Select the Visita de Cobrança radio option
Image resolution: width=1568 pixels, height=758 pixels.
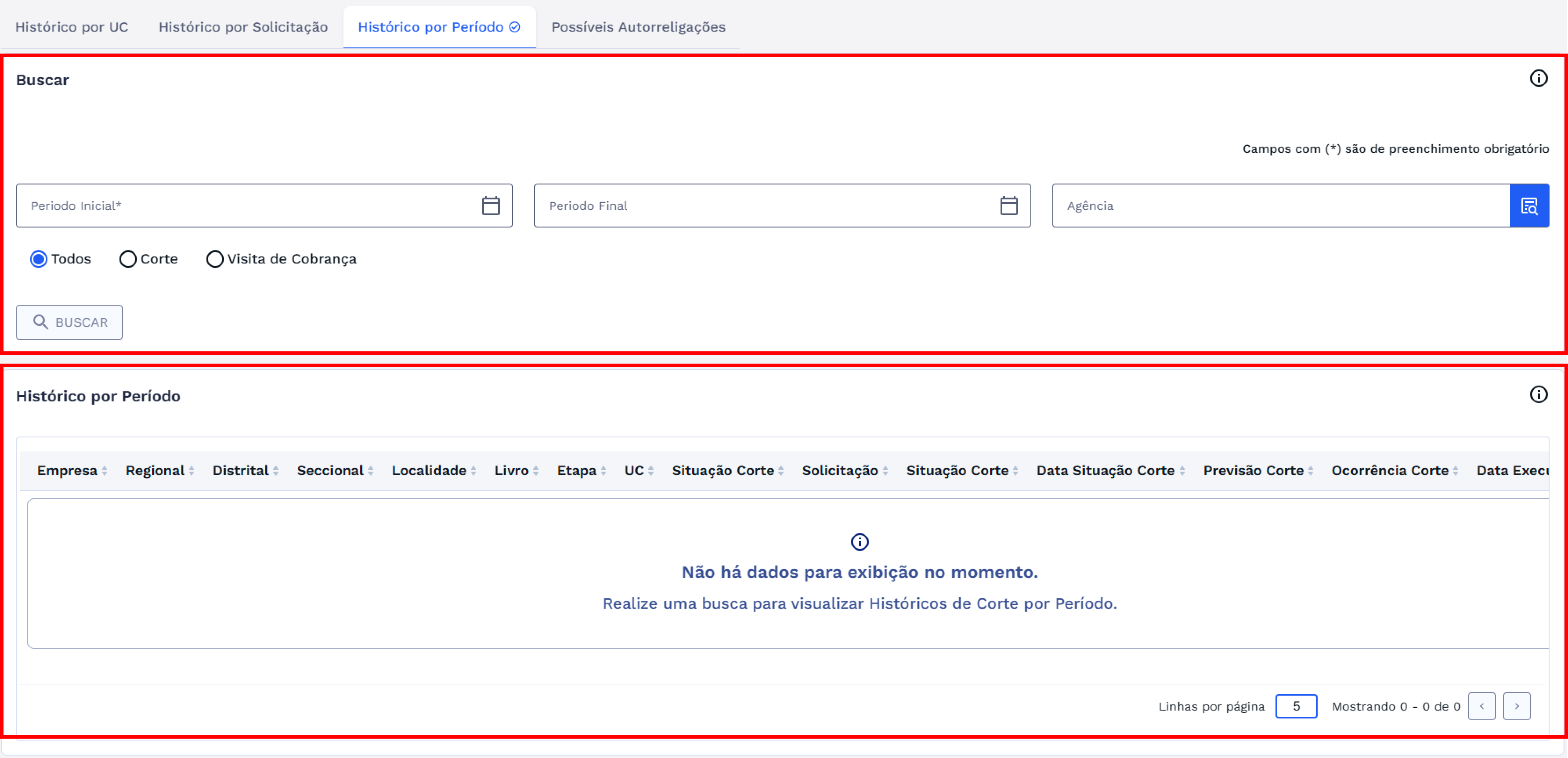pyautogui.click(x=215, y=260)
